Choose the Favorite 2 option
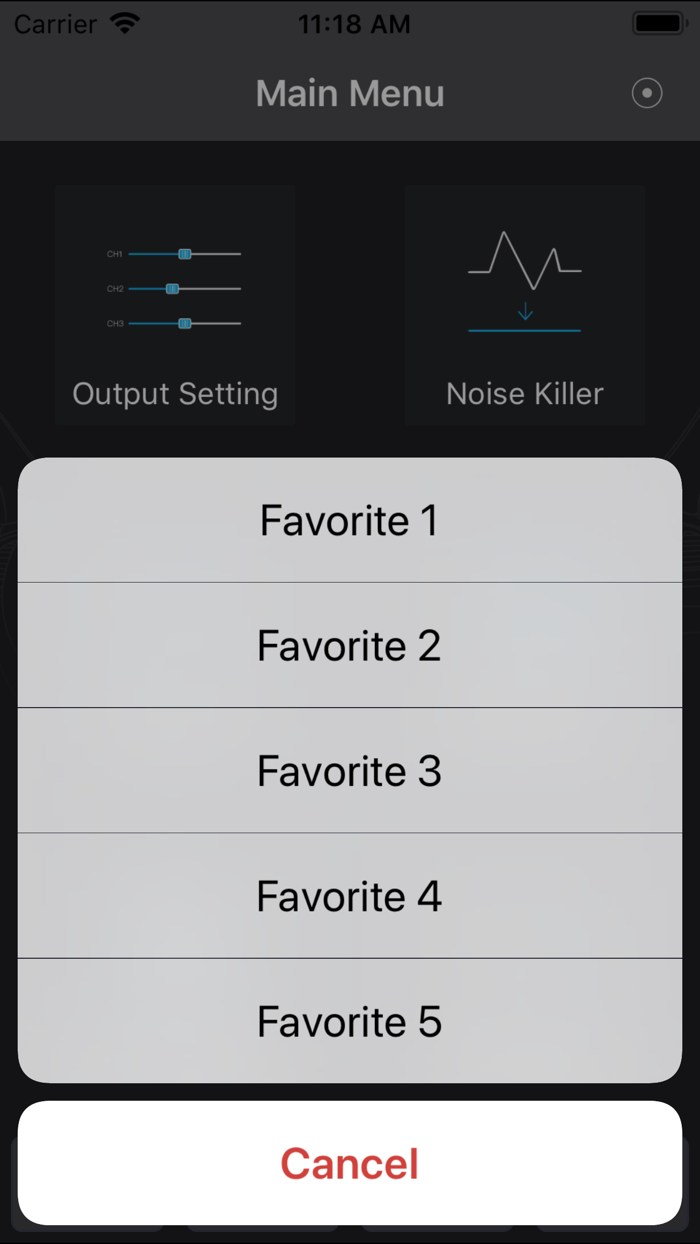Viewport: 700px width, 1244px height. (x=350, y=646)
